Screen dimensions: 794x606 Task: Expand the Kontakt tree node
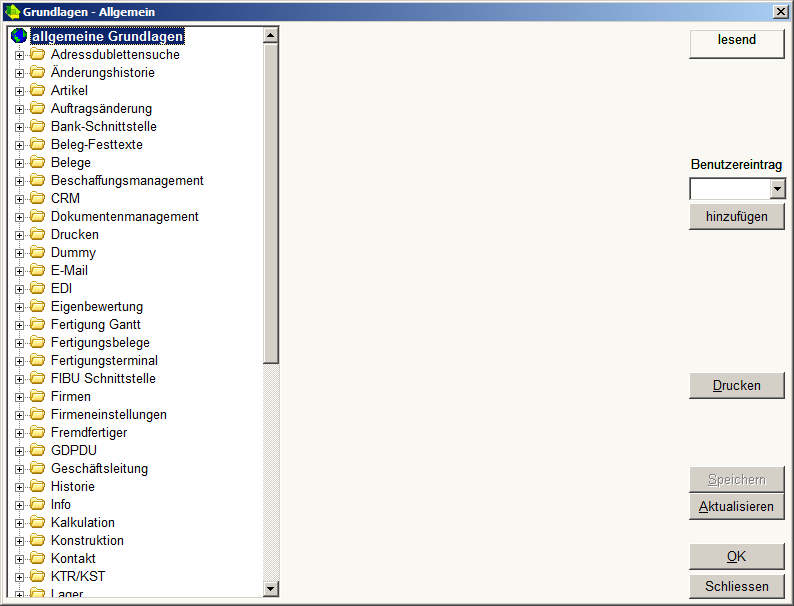tap(19, 559)
